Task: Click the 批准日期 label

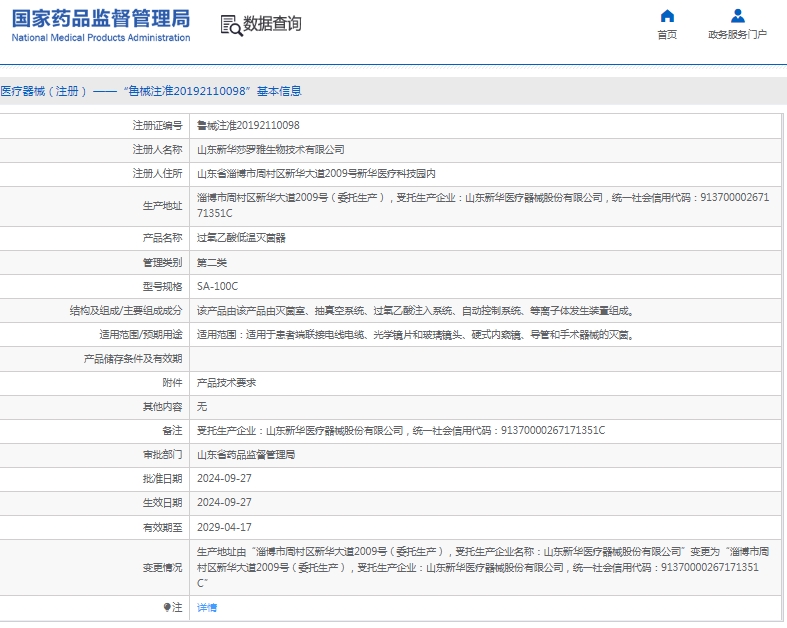Action: coord(162,479)
